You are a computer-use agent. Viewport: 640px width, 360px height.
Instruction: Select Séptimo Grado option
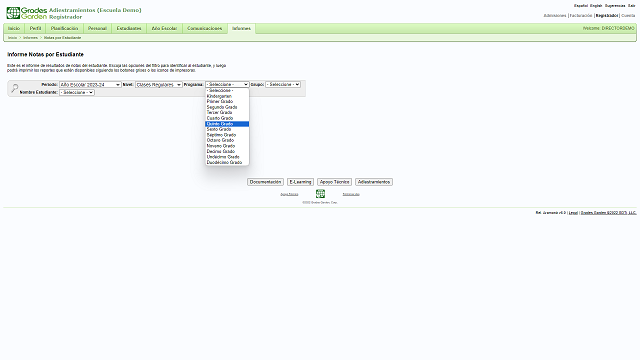click(x=227, y=135)
